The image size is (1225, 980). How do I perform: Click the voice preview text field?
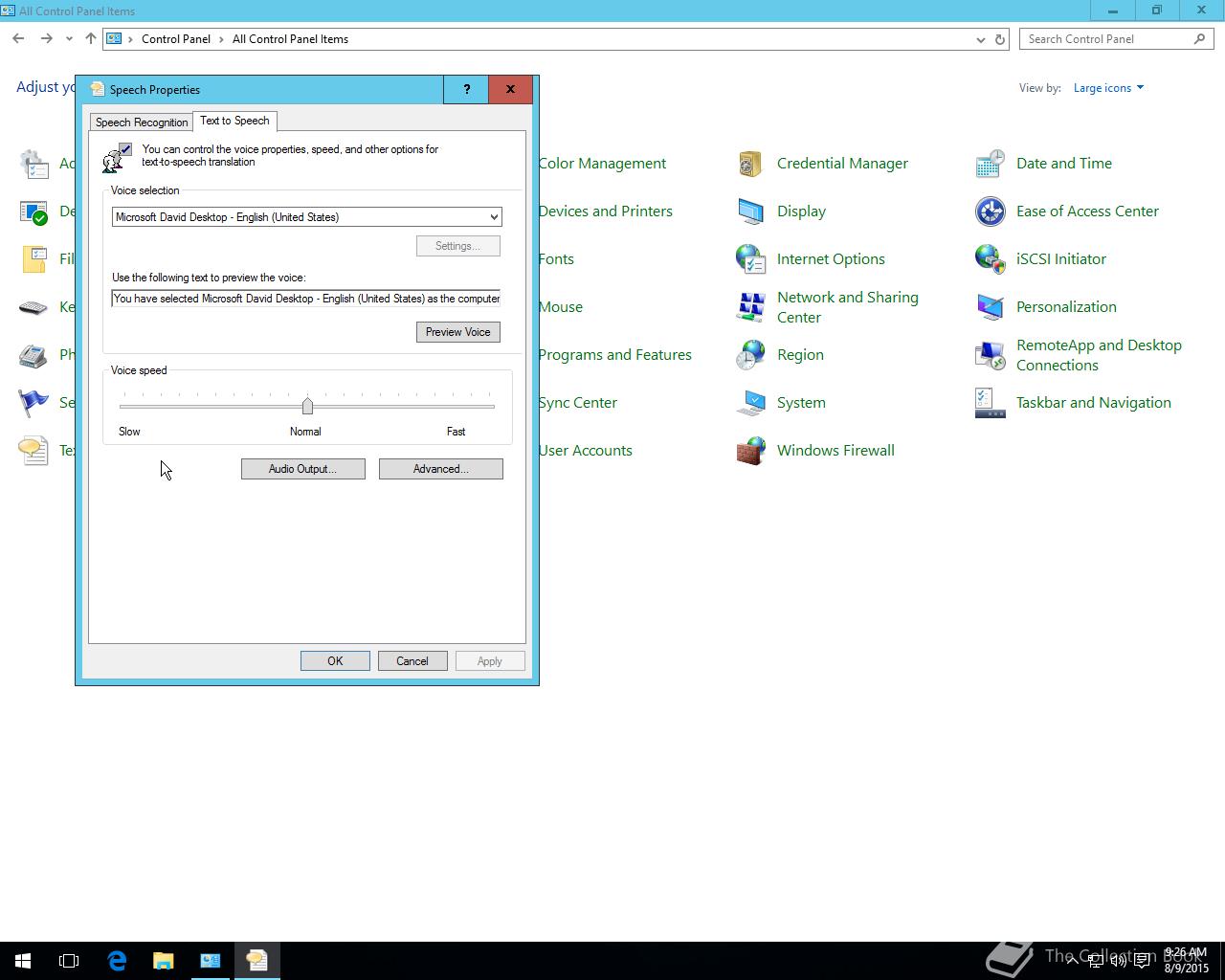(x=306, y=299)
